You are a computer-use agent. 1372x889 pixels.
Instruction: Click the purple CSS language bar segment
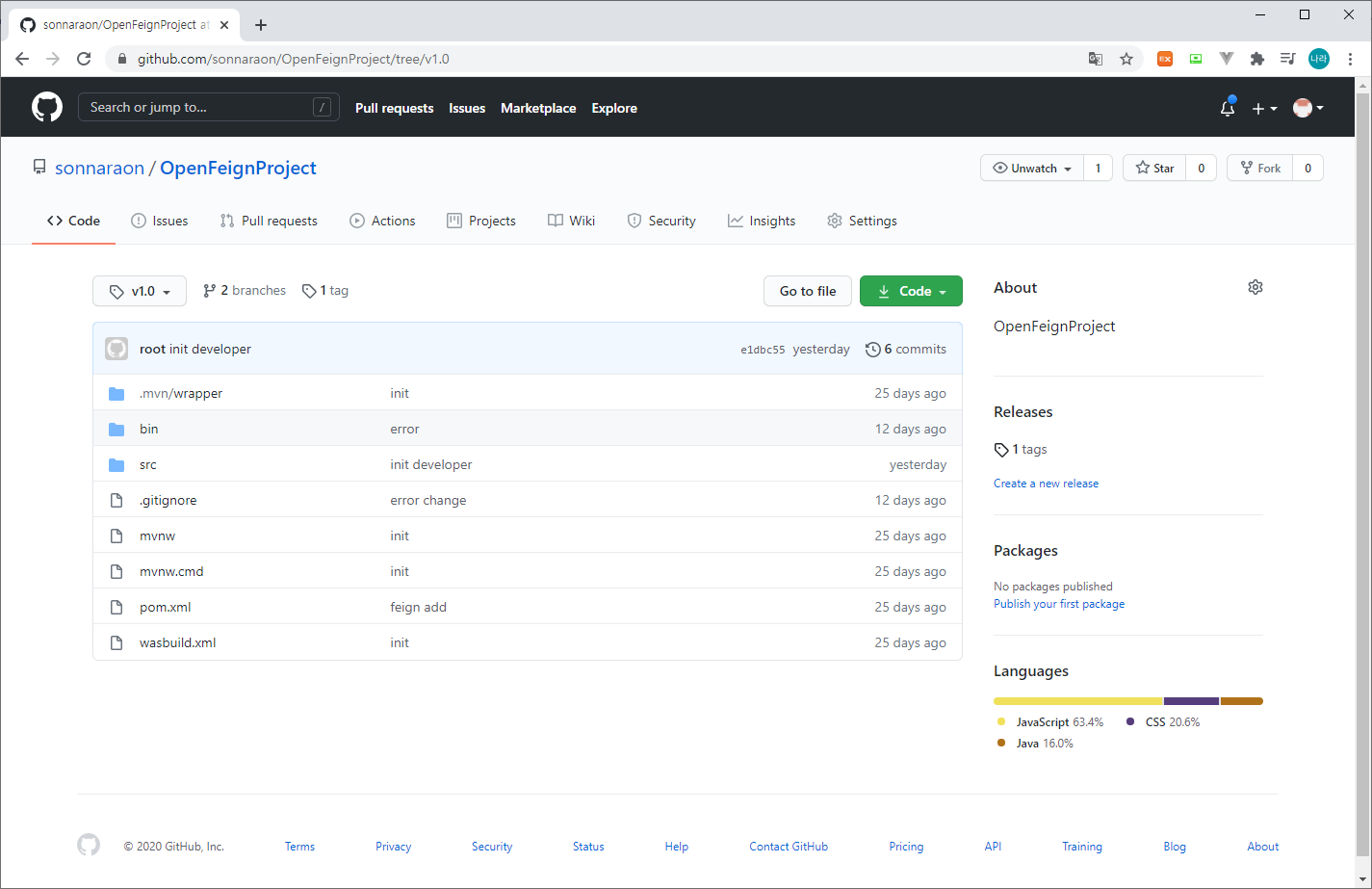pos(1192,701)
